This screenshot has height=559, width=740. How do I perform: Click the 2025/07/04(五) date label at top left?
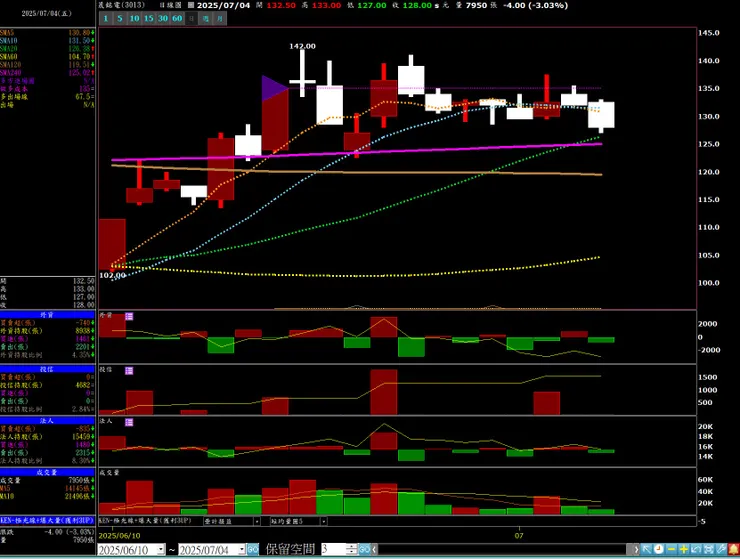click(46, 13)
